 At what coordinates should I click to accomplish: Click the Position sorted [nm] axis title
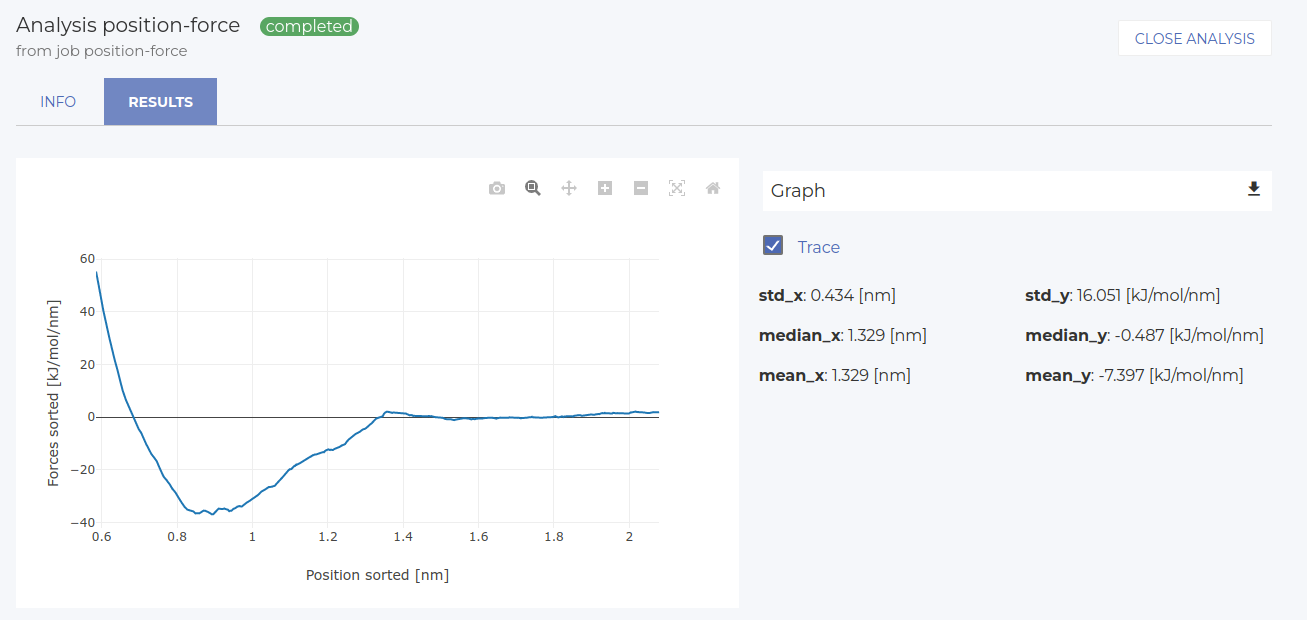[x=377, y=575]
